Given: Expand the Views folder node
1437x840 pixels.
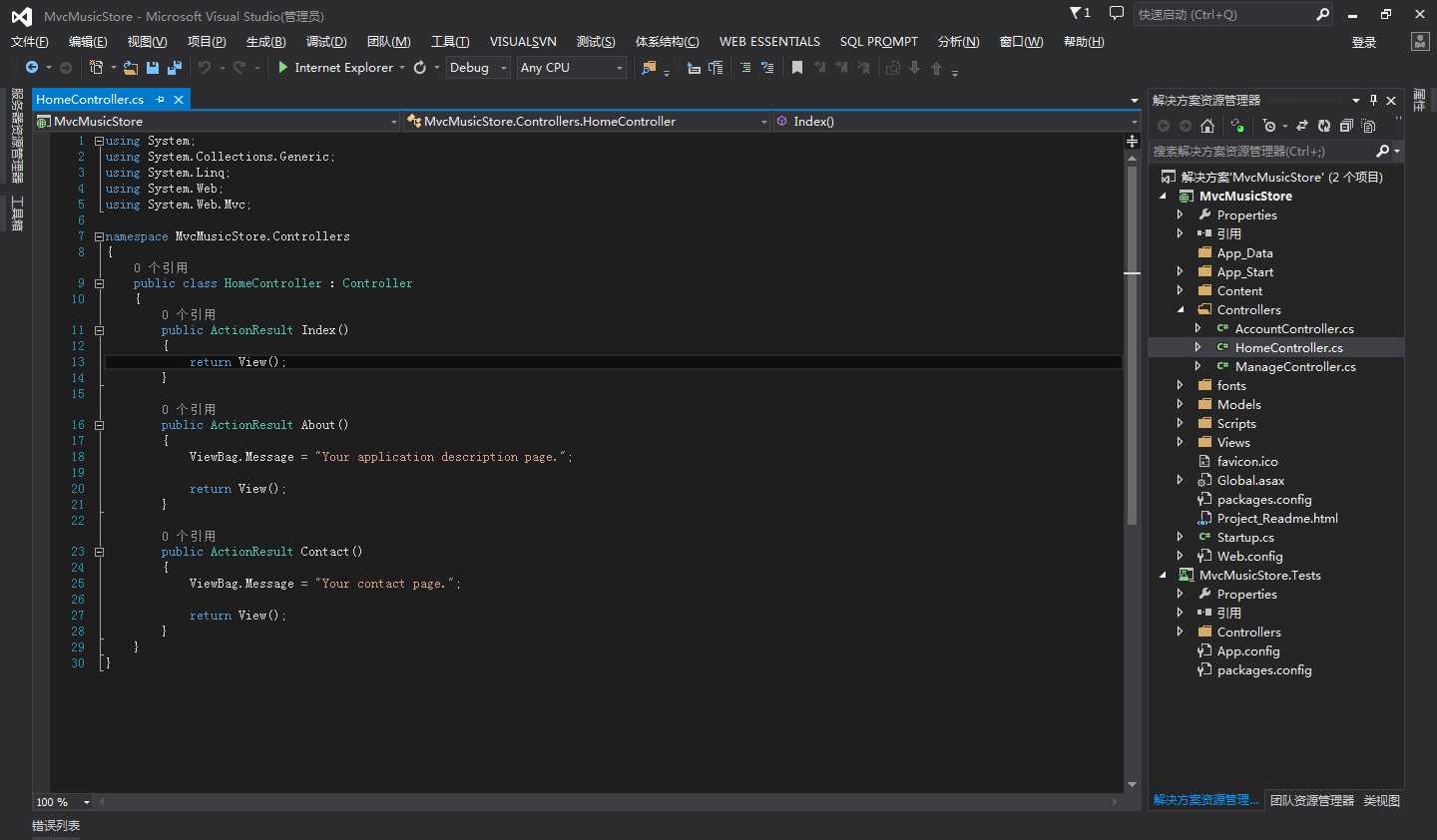Looking at the screenshot, I should coord(1180,442).
